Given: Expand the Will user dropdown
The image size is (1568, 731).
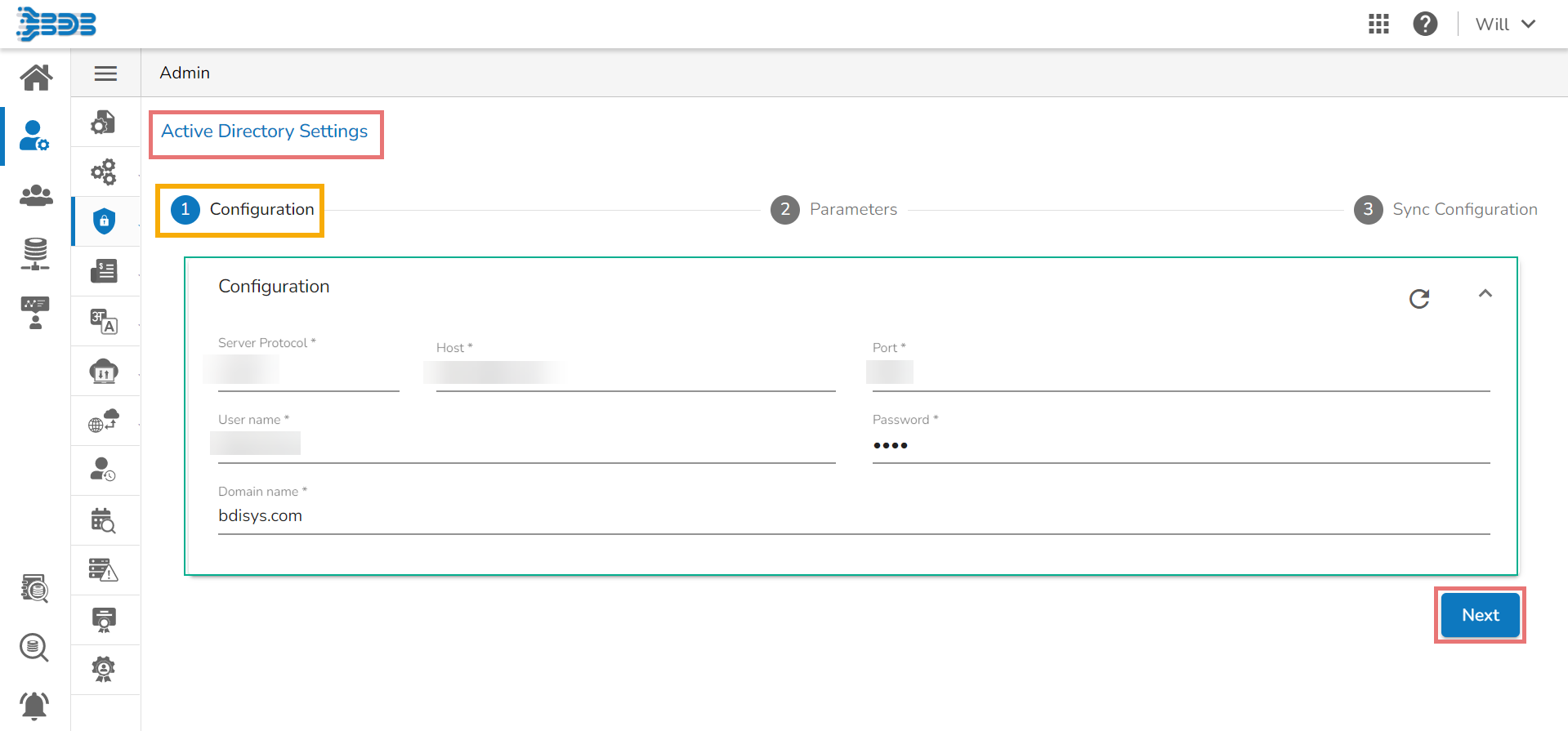Looking at the screenshot, I should pyautogui.click(x=1505, y=25).
